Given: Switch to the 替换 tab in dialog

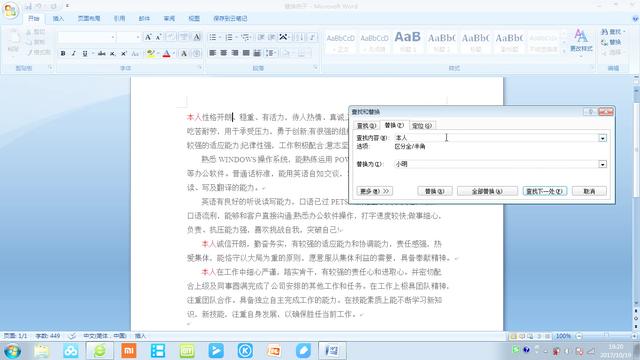Looking at the screenshot, I should pos(394,125).
